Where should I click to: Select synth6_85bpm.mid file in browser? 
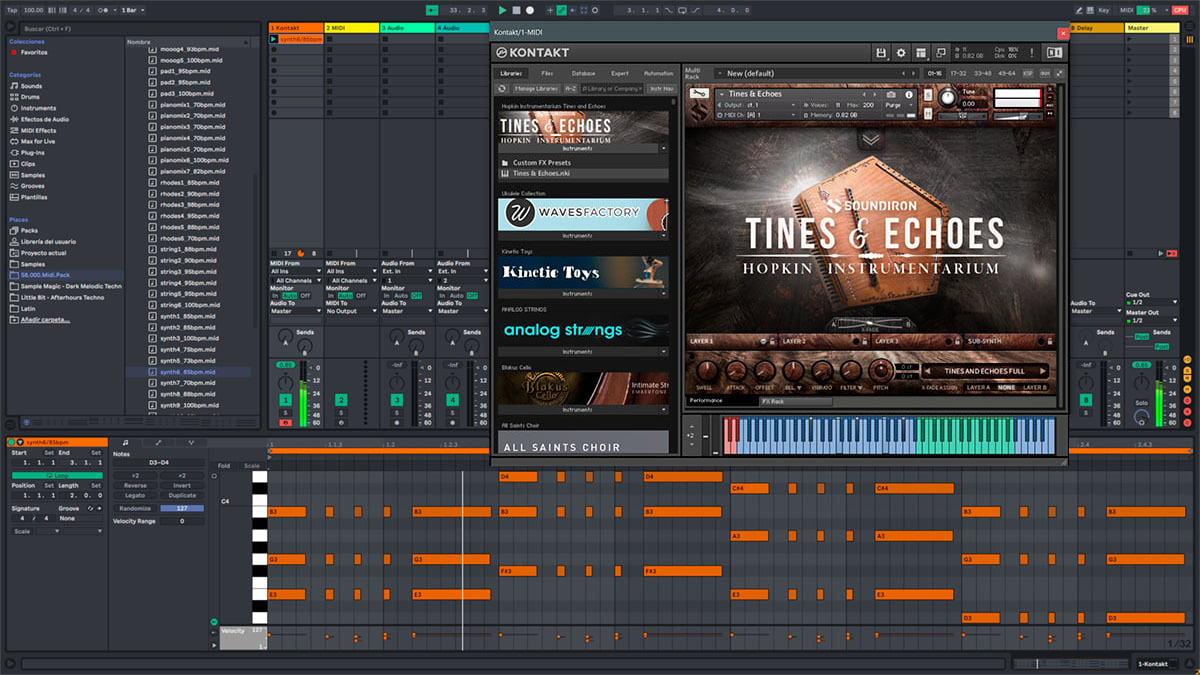click(x=189, y=372)
